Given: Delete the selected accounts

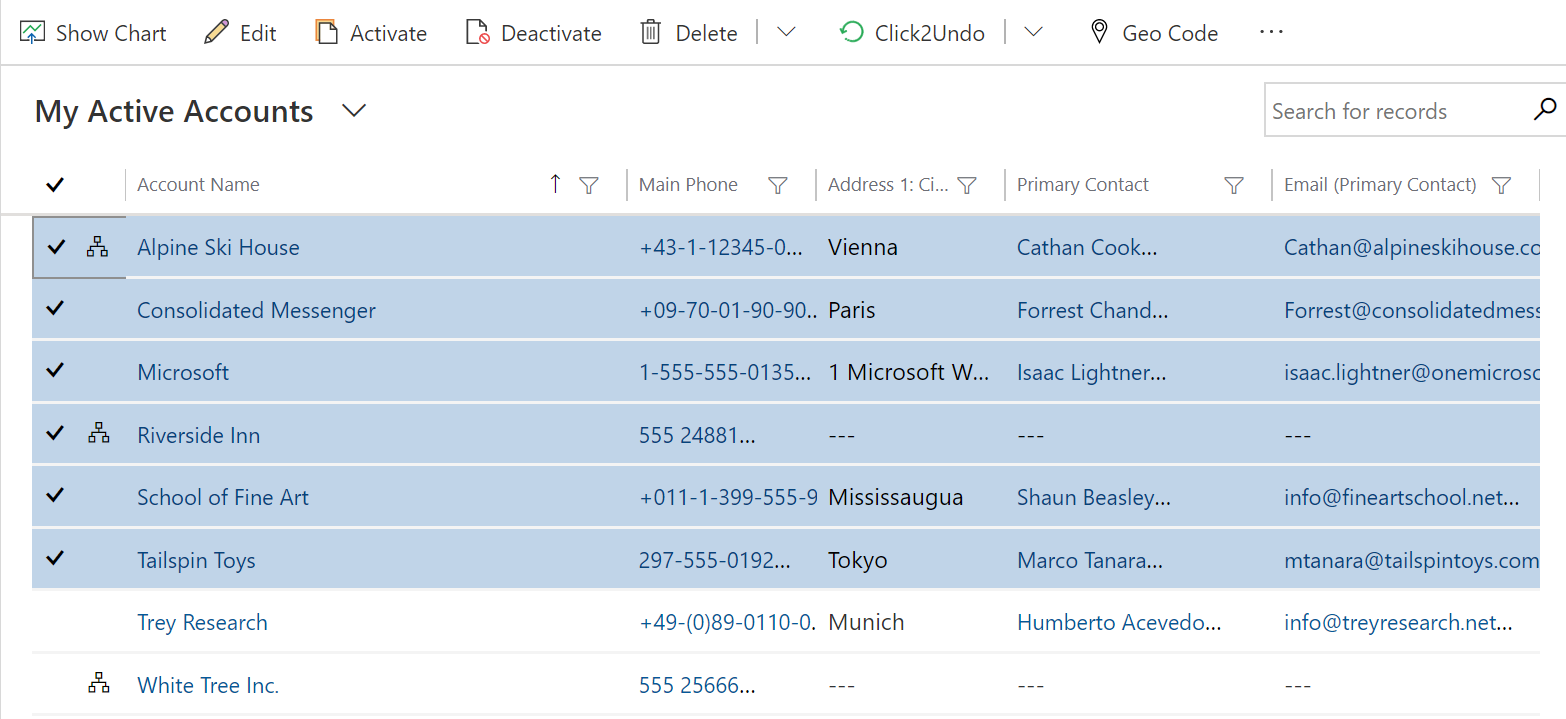Looking at the screenshot, I should click(x=689, y=33).
